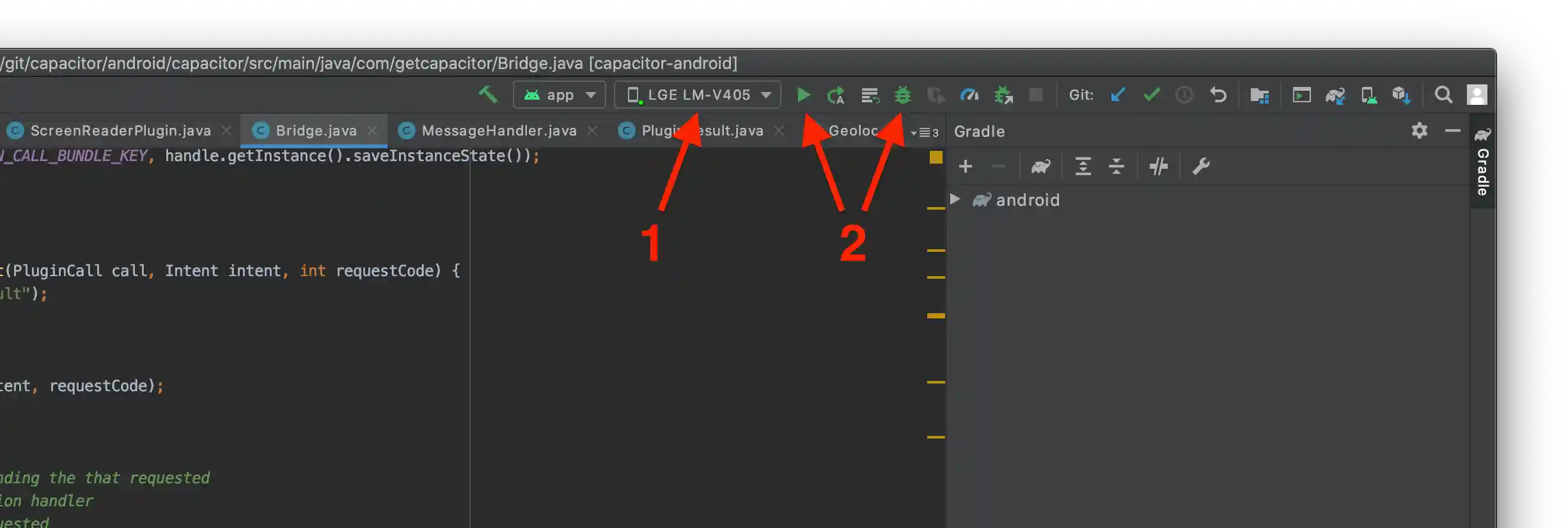Sync project with Gradle files
The image size is (1568, 528).
coord(1335,95)
